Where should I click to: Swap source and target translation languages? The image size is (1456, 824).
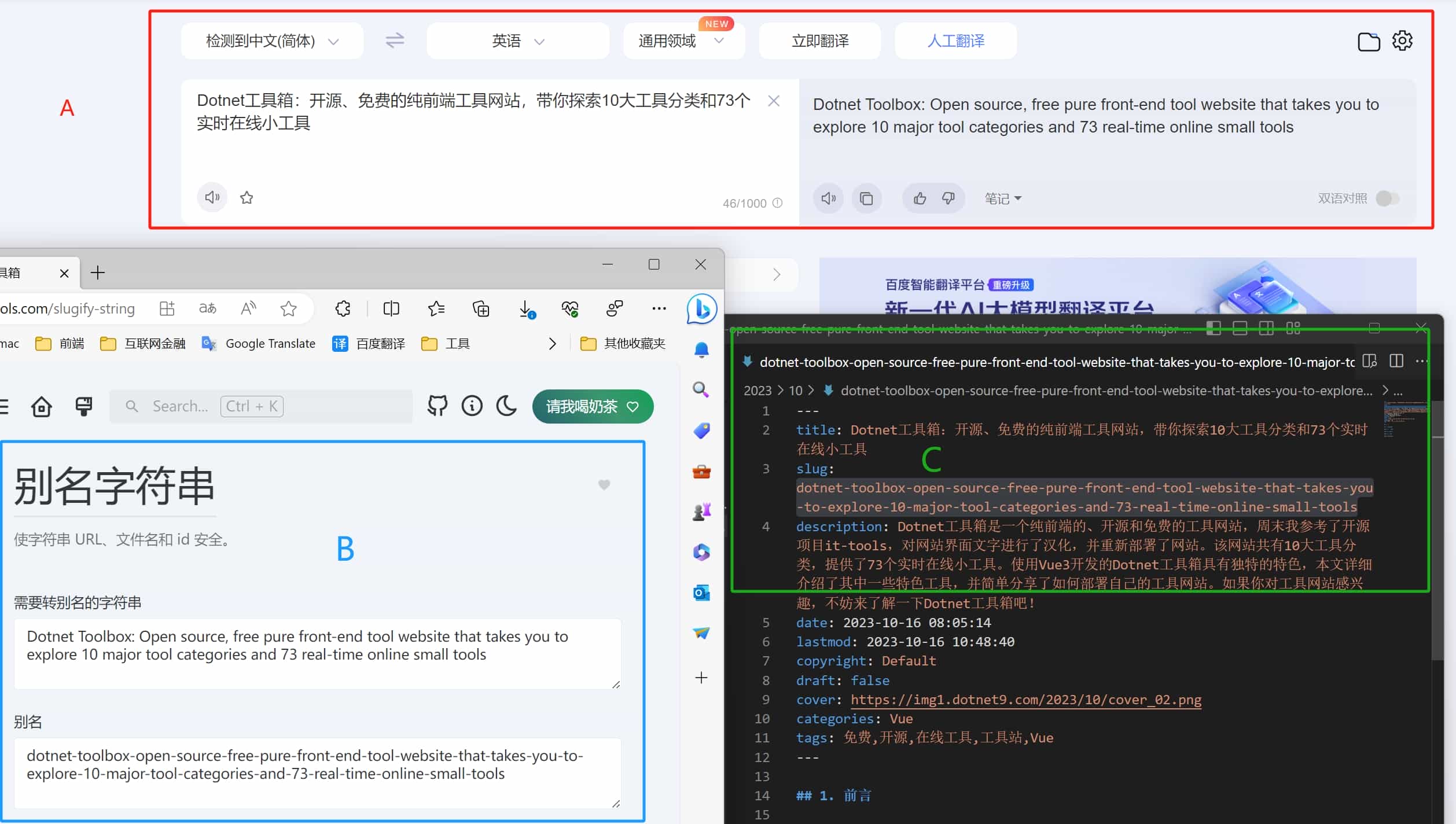(395, 41)
